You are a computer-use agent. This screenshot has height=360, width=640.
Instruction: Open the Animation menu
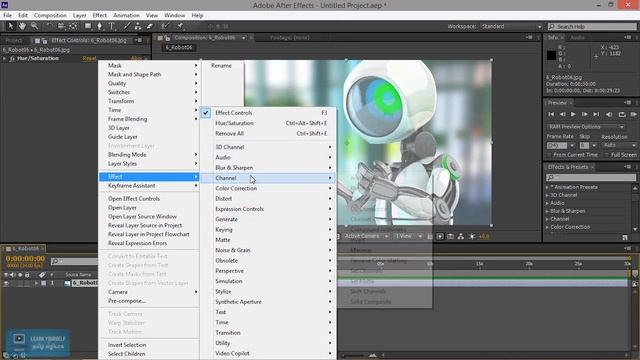click(126, 16)
